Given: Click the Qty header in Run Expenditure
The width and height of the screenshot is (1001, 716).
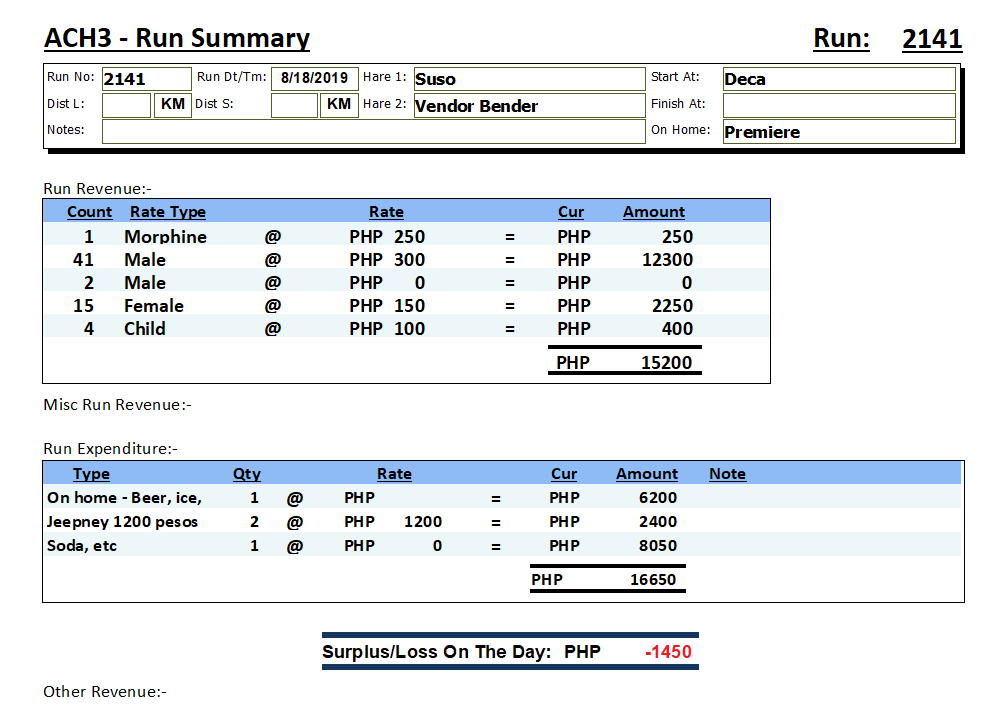Looking at the screenshot, I should click(246, 474).
